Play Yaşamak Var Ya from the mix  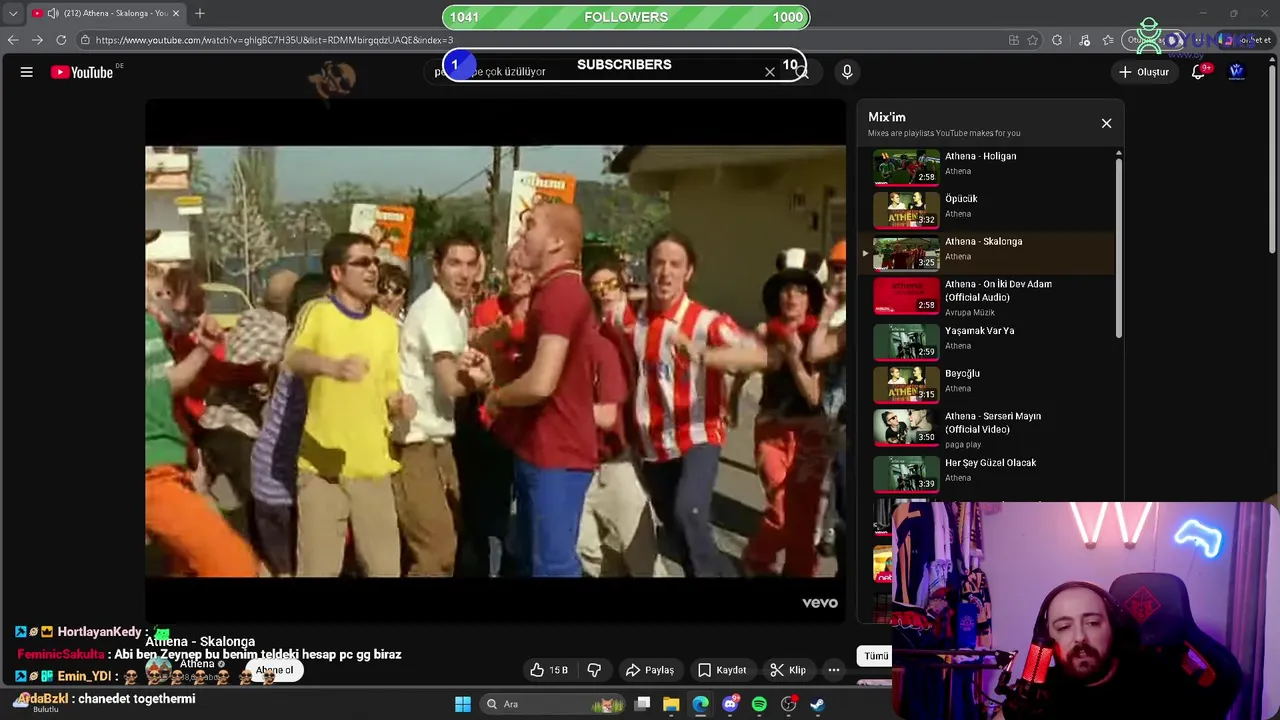tap(988, 340)
